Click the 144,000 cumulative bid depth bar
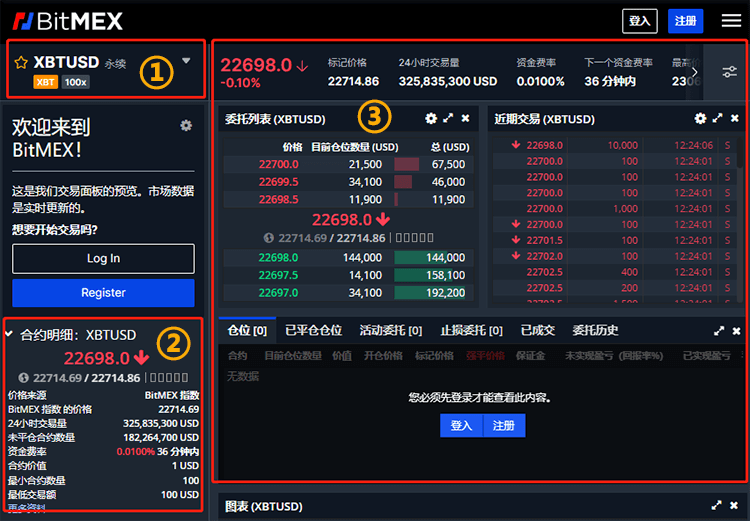750x521 pixels. click(430, 258)
